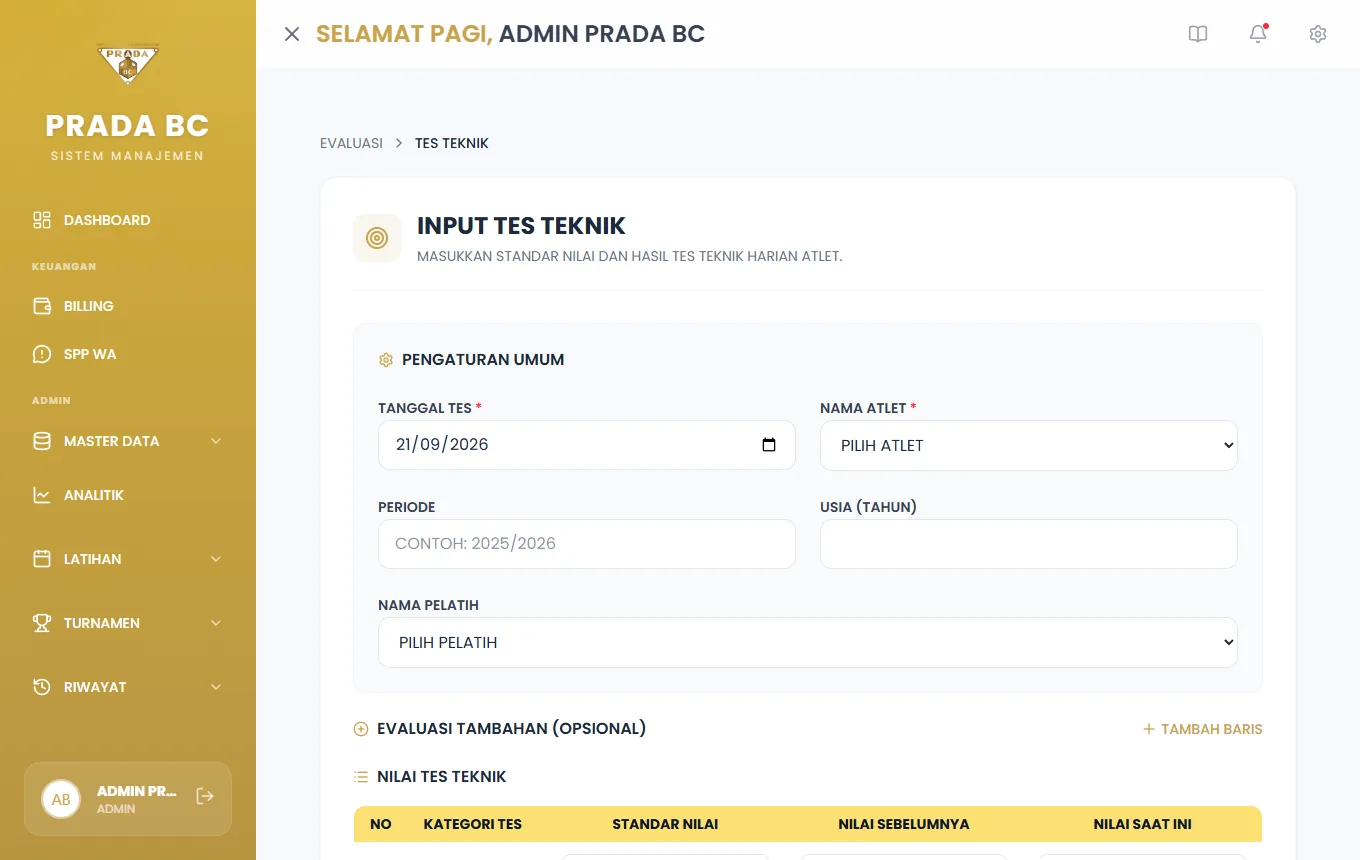This screenshot has height=860, width=1360.
Task: Click the Evaluasi breadcrumb link
Action: pos(351,143)
